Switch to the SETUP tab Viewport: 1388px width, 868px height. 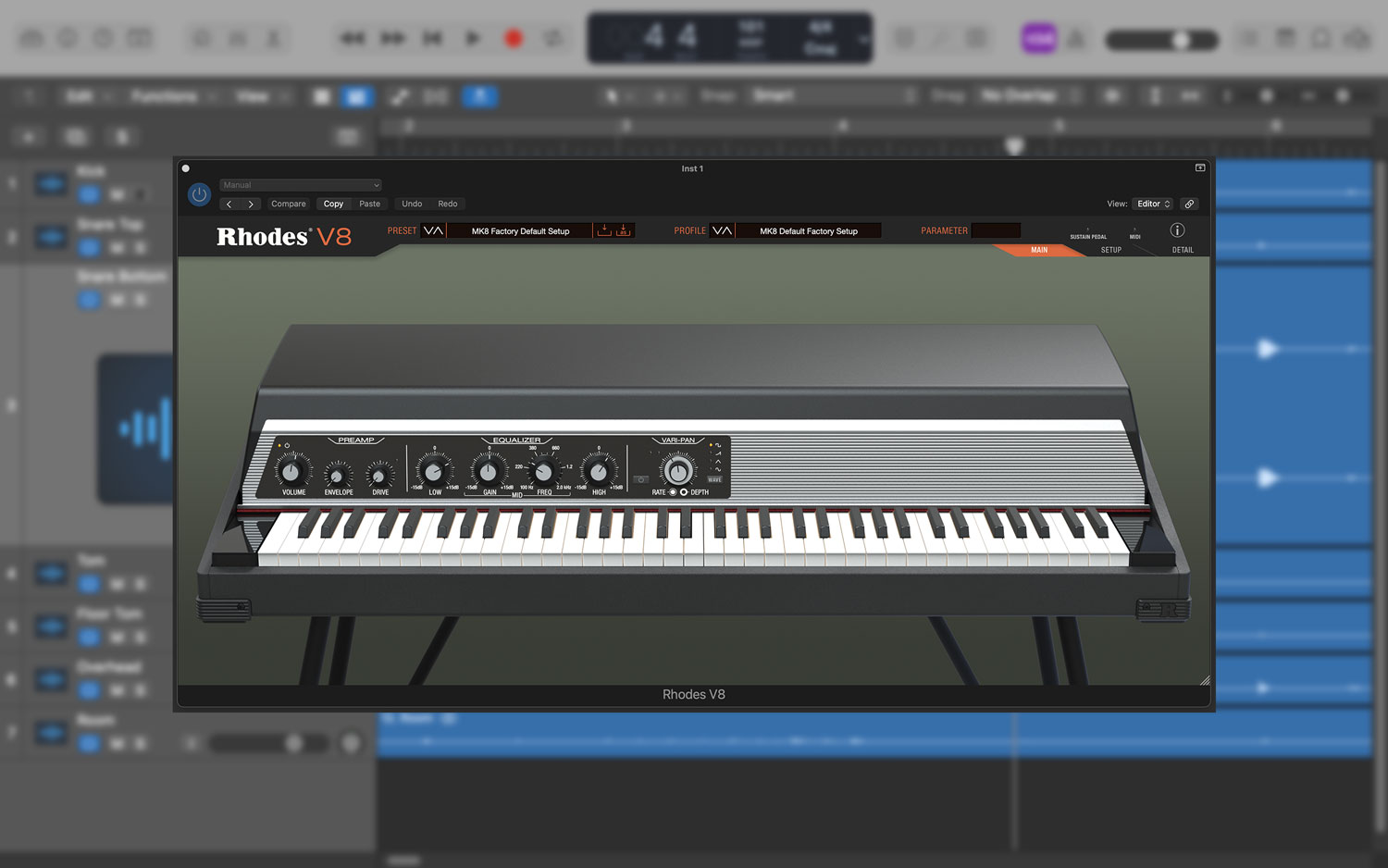pos(1111,250)
